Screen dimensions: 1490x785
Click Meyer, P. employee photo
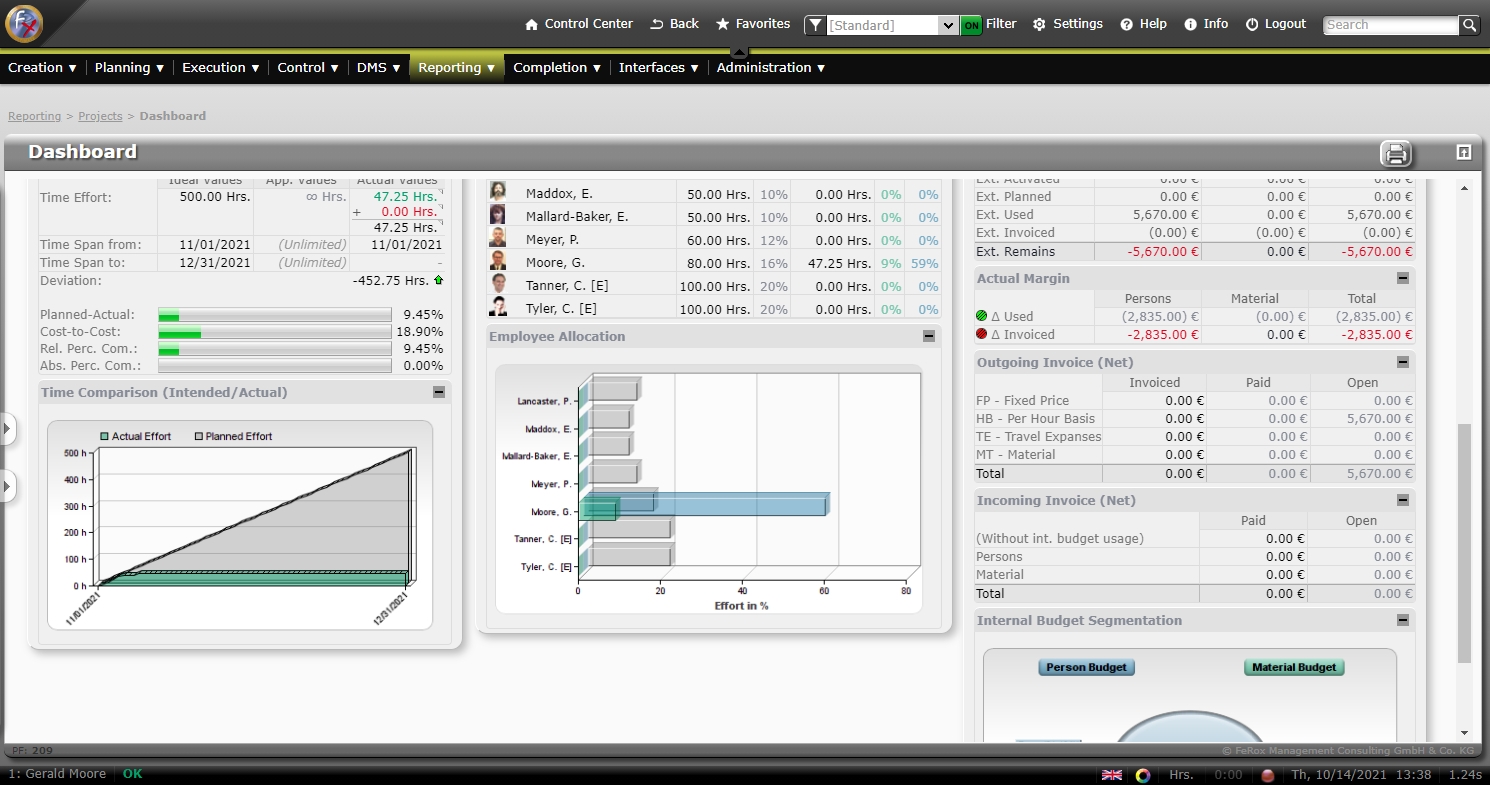(497, 238)
